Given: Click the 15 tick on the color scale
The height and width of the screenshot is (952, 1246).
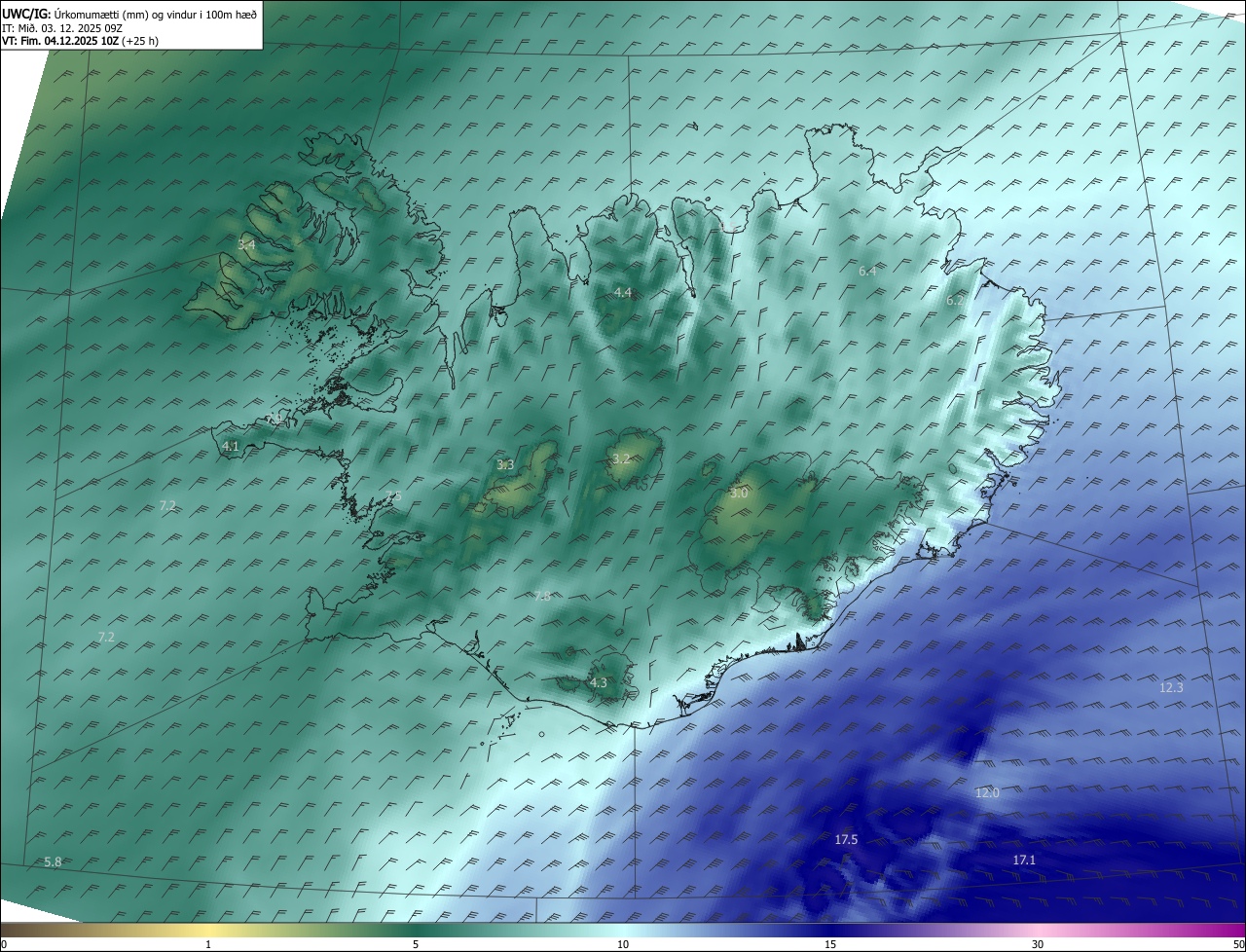Looking at the screenshot, I should (x=830, y=944).
